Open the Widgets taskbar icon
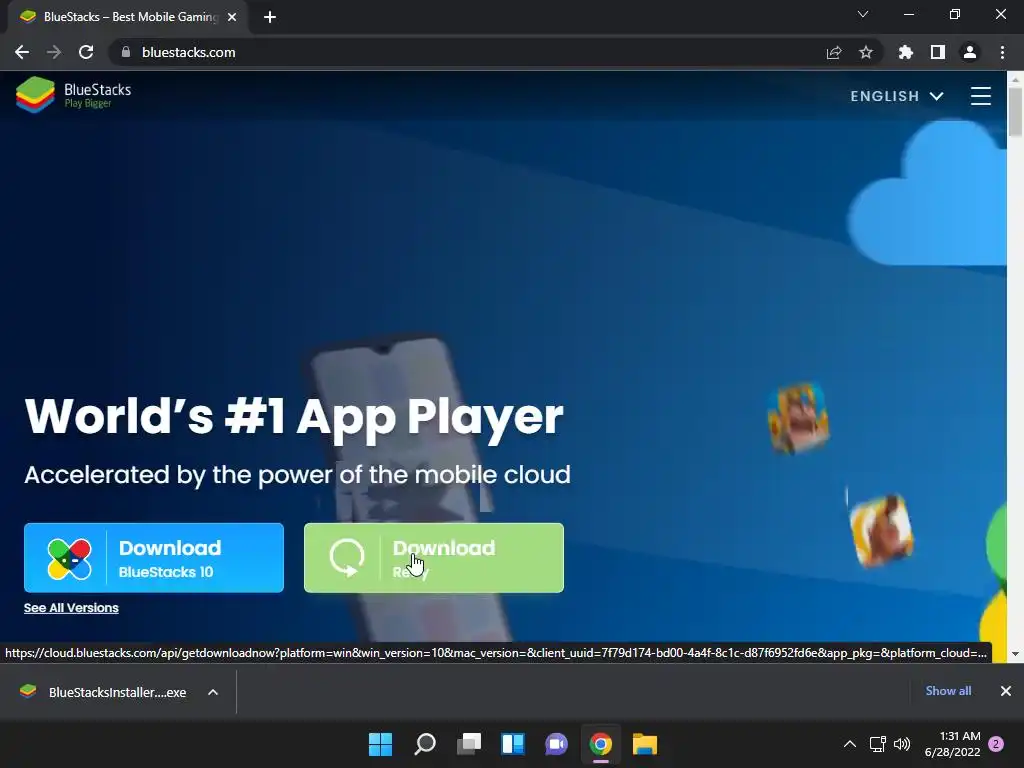This screenshot has height=768, width=1024. click(513, 744)
